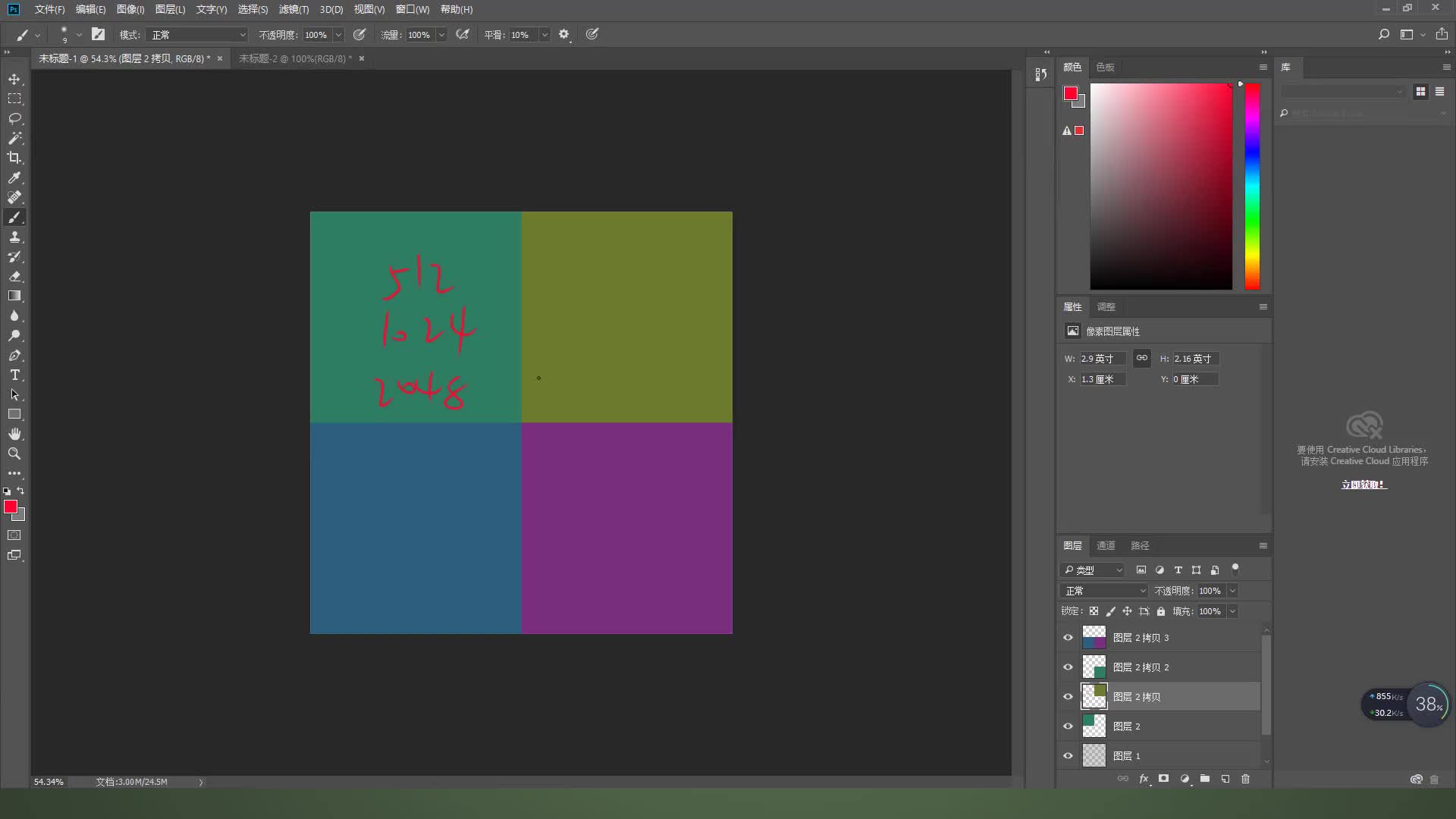Image resolution: width=1456 pixels, height=819 pixels.
Task: Select the Gradient tool
Action: coord(14,296)
